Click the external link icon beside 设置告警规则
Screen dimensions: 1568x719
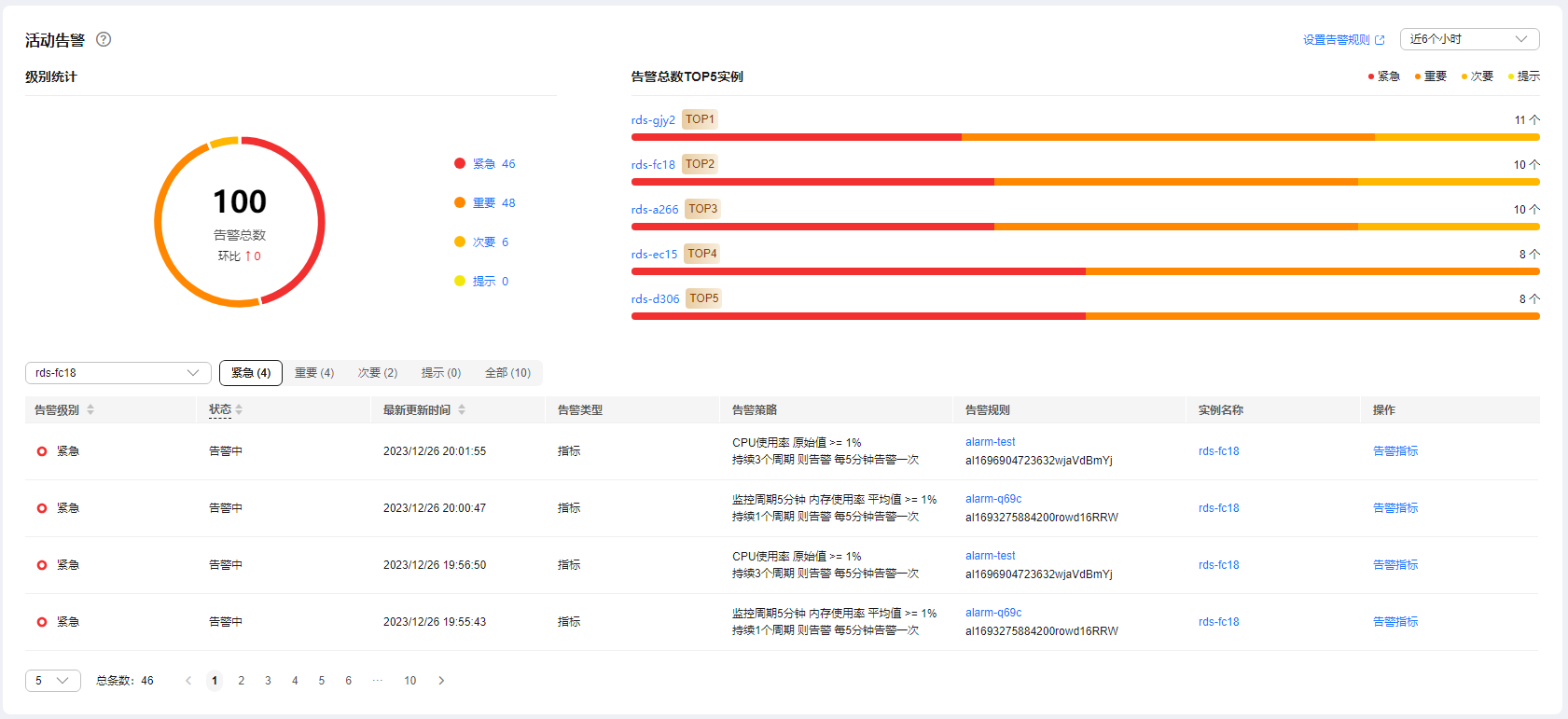pyautogui.click(x=1380, y=40)
